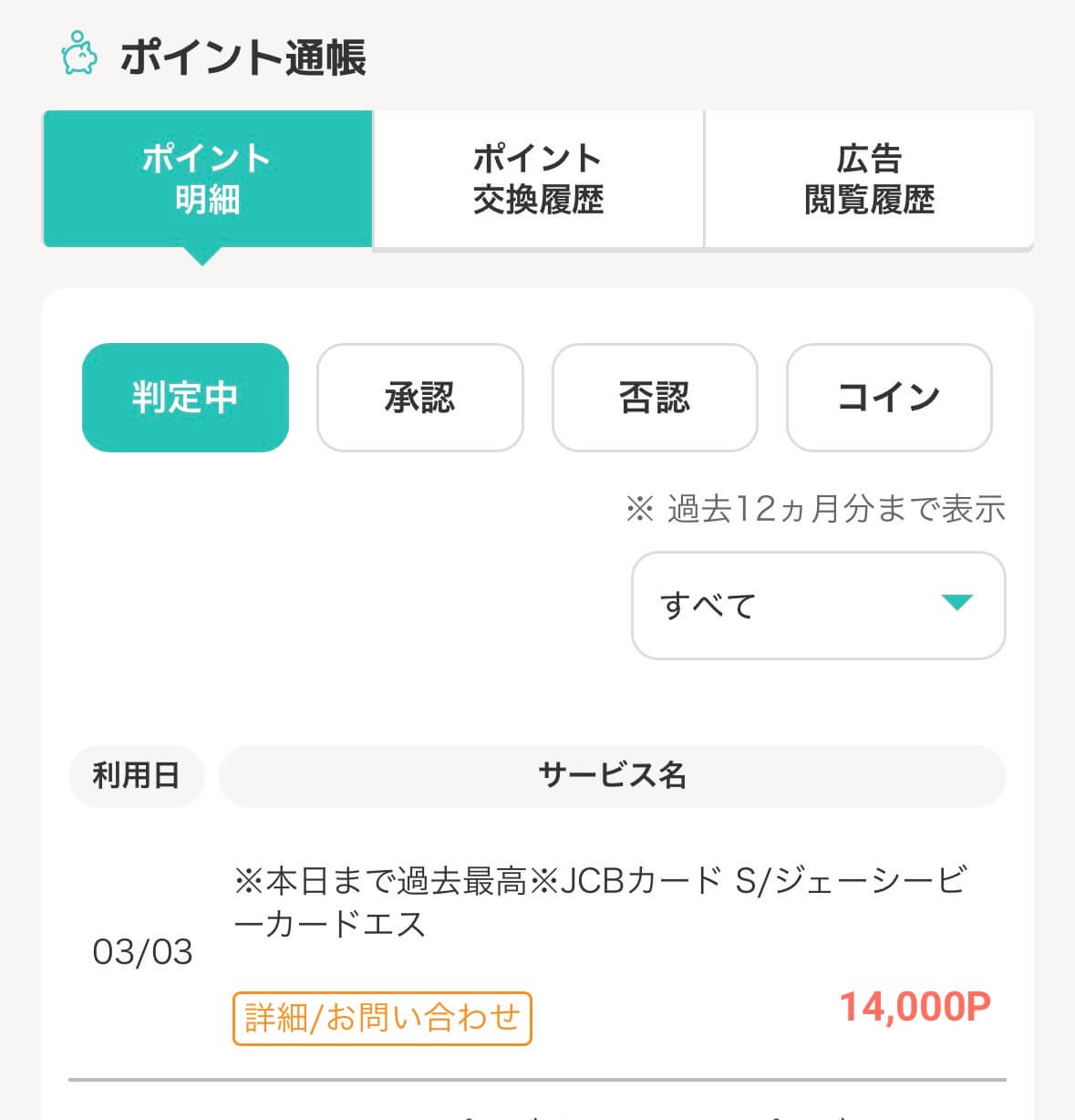This screenshot has height=1120, width=1075.
Task: Select the ポイント明細 tab
Action: click(x=207, y=178)
